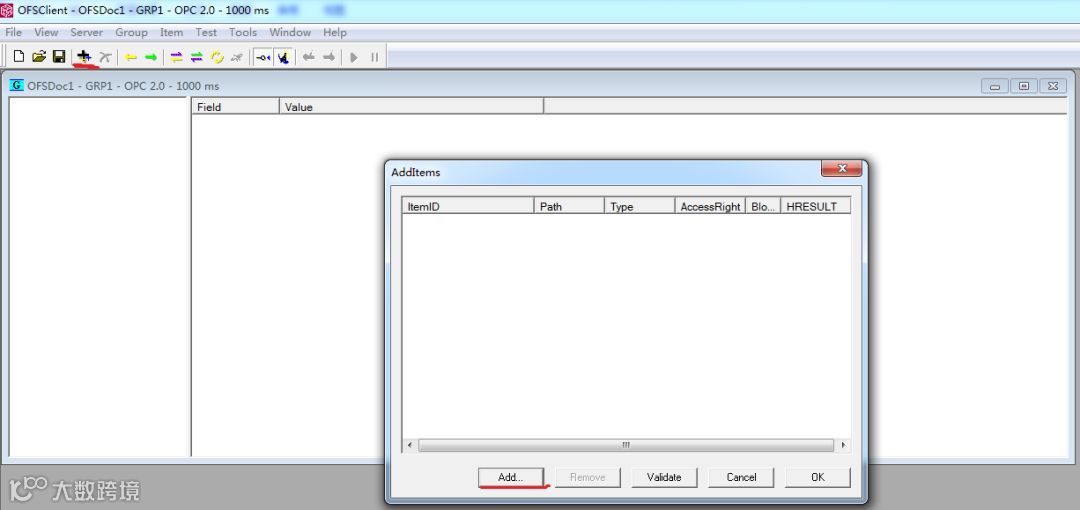Click Cancel in the AddItems dialog
Screen dimensions: 1080x510
(741, 477)
